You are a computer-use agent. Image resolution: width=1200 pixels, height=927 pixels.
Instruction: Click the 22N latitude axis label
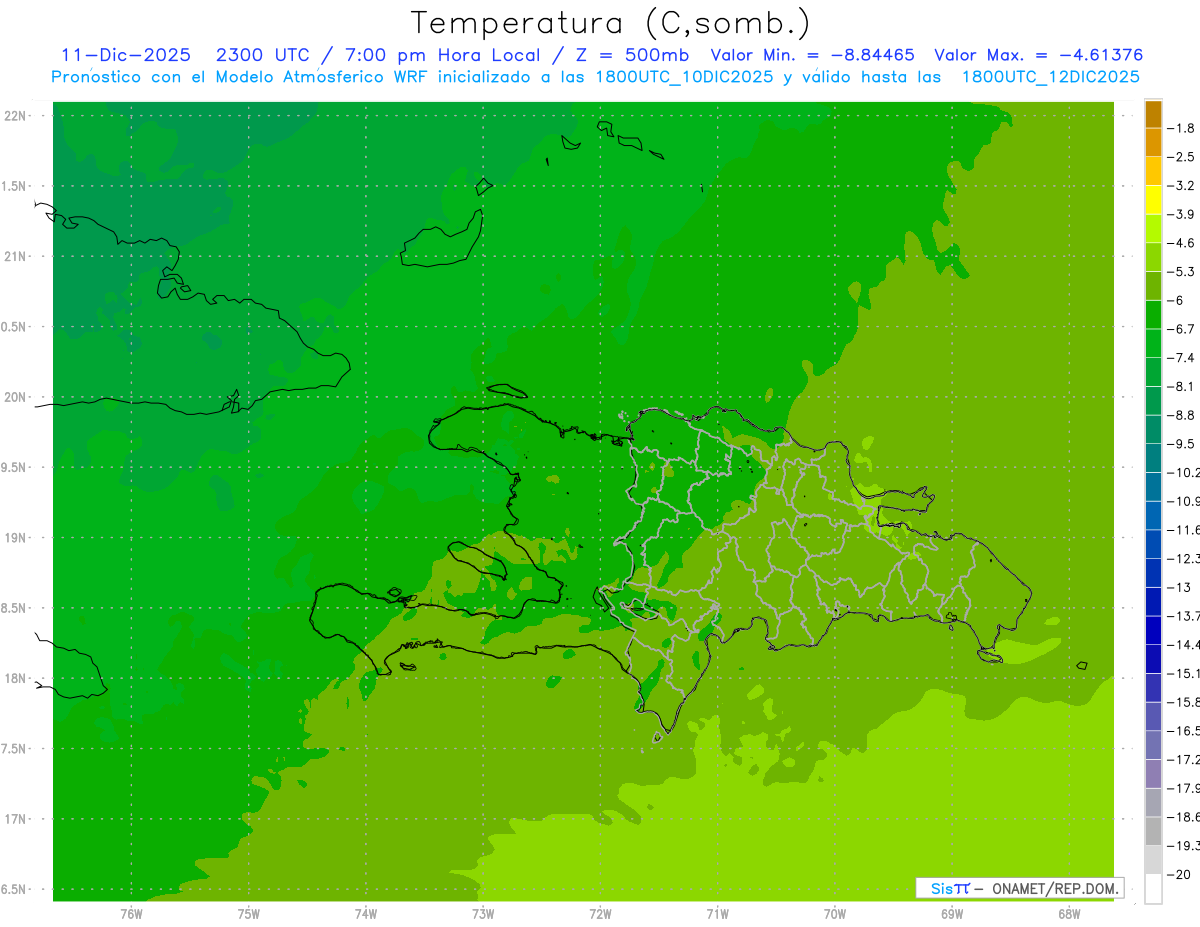[16, 116]
